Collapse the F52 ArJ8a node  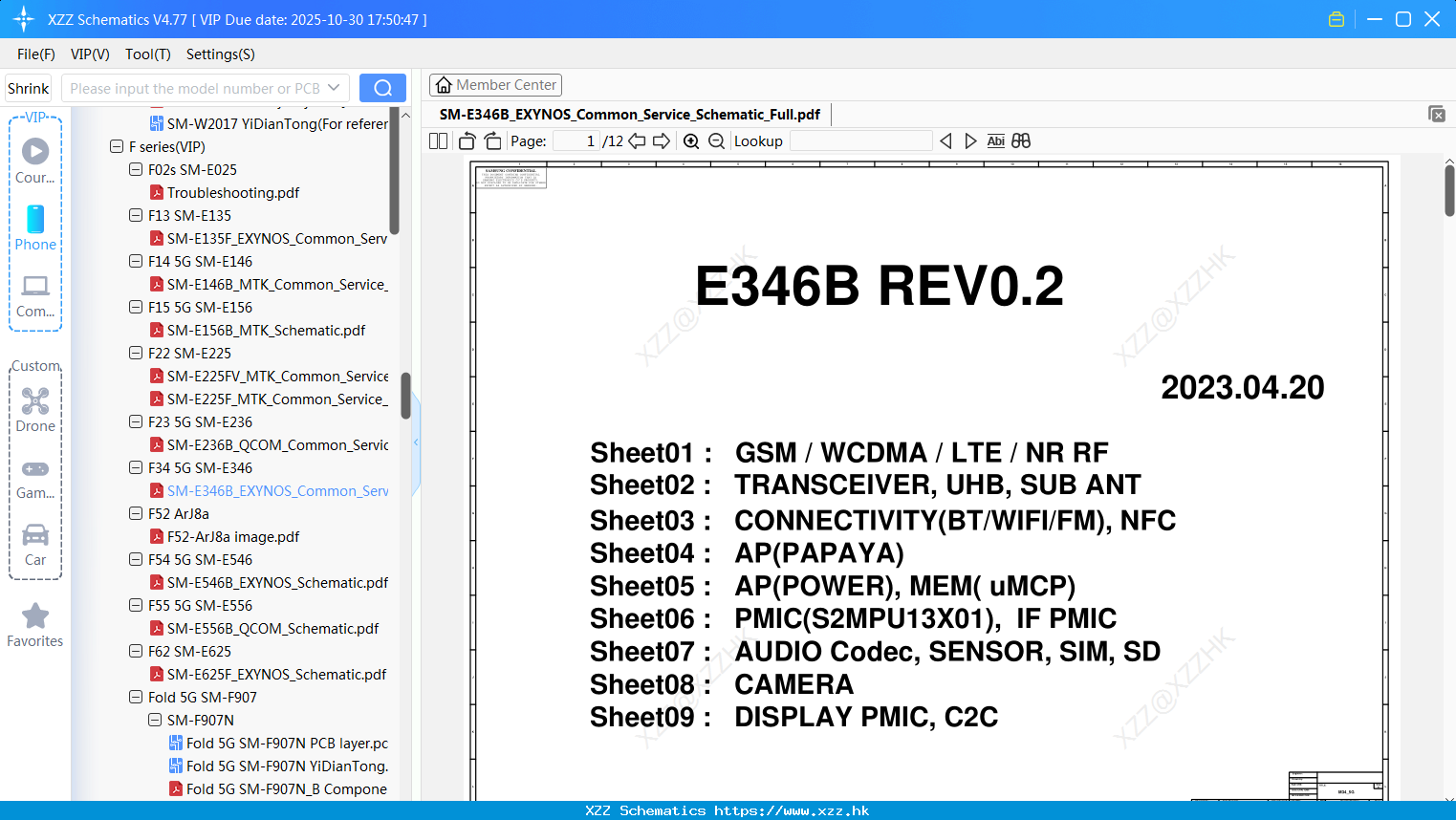click(136, 513)
